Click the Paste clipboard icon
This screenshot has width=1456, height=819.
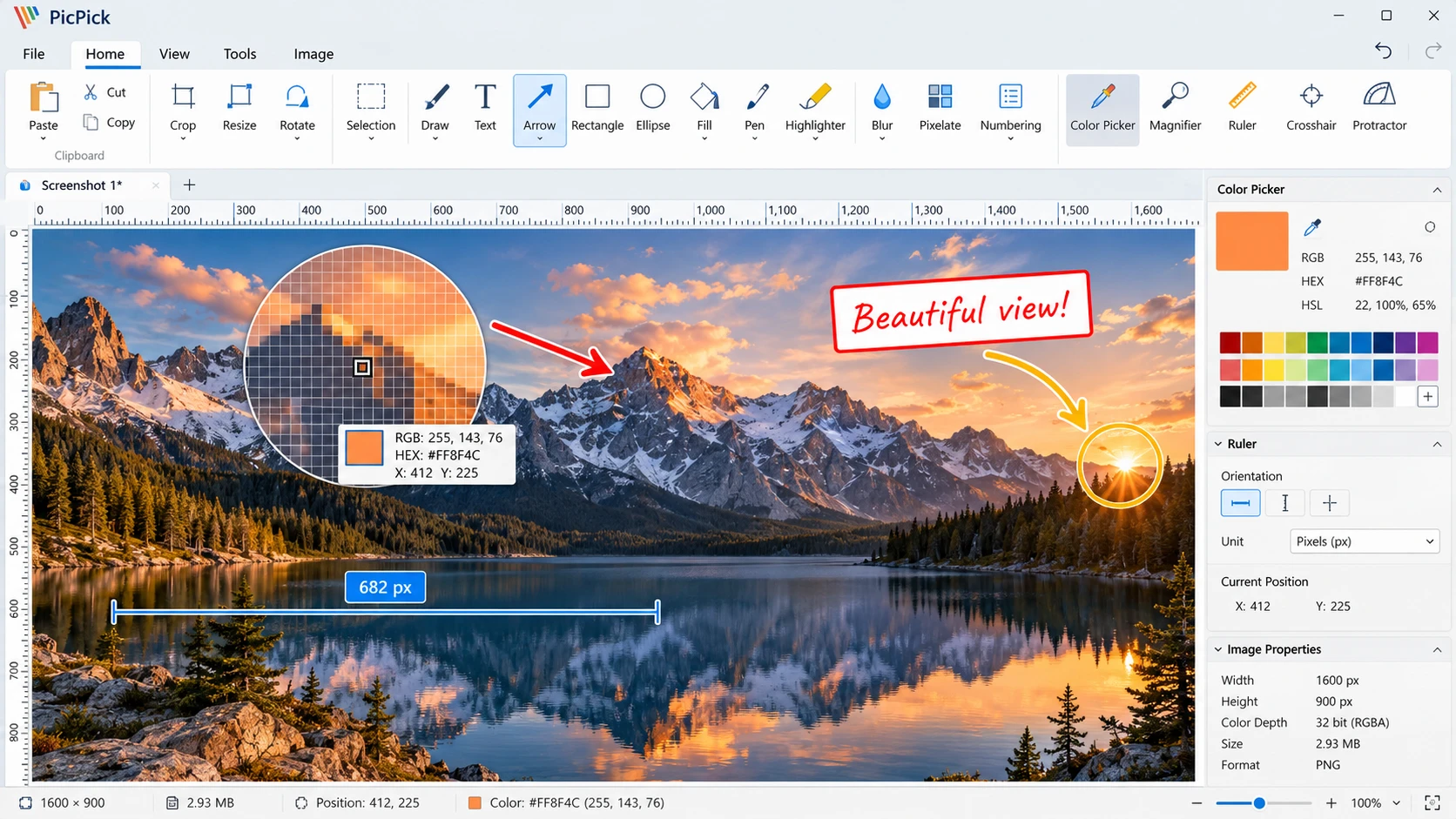pos(44,97)
